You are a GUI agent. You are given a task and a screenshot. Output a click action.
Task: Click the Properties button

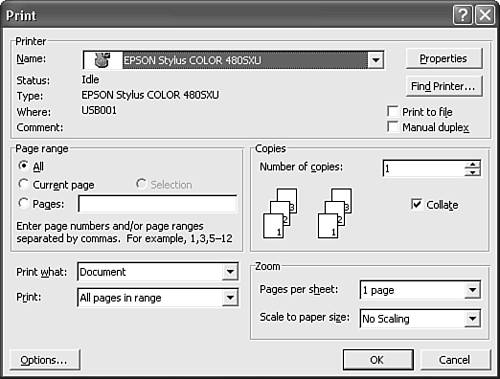tap(444, 59)
